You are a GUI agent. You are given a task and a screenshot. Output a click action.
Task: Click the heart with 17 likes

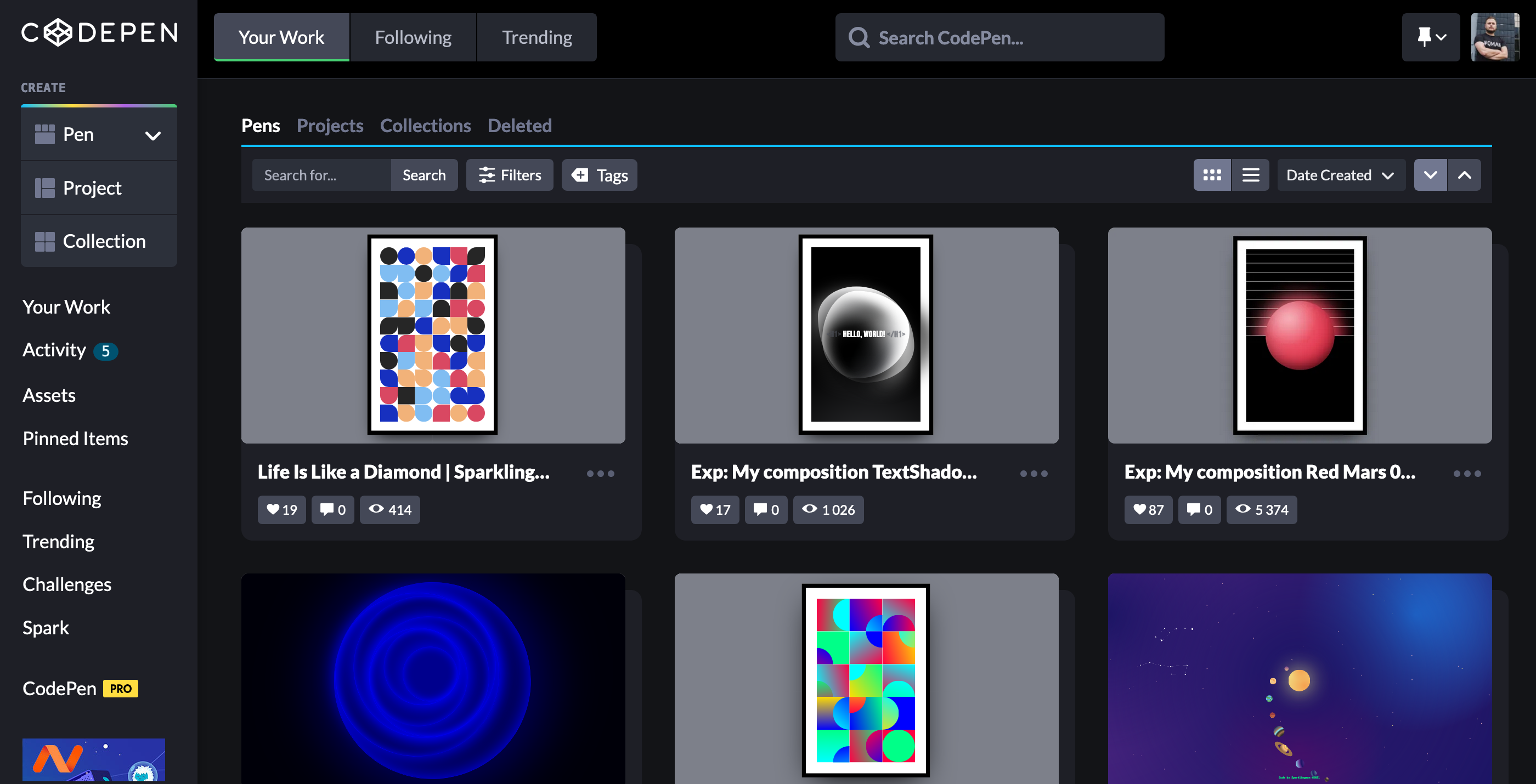[715, 510]
